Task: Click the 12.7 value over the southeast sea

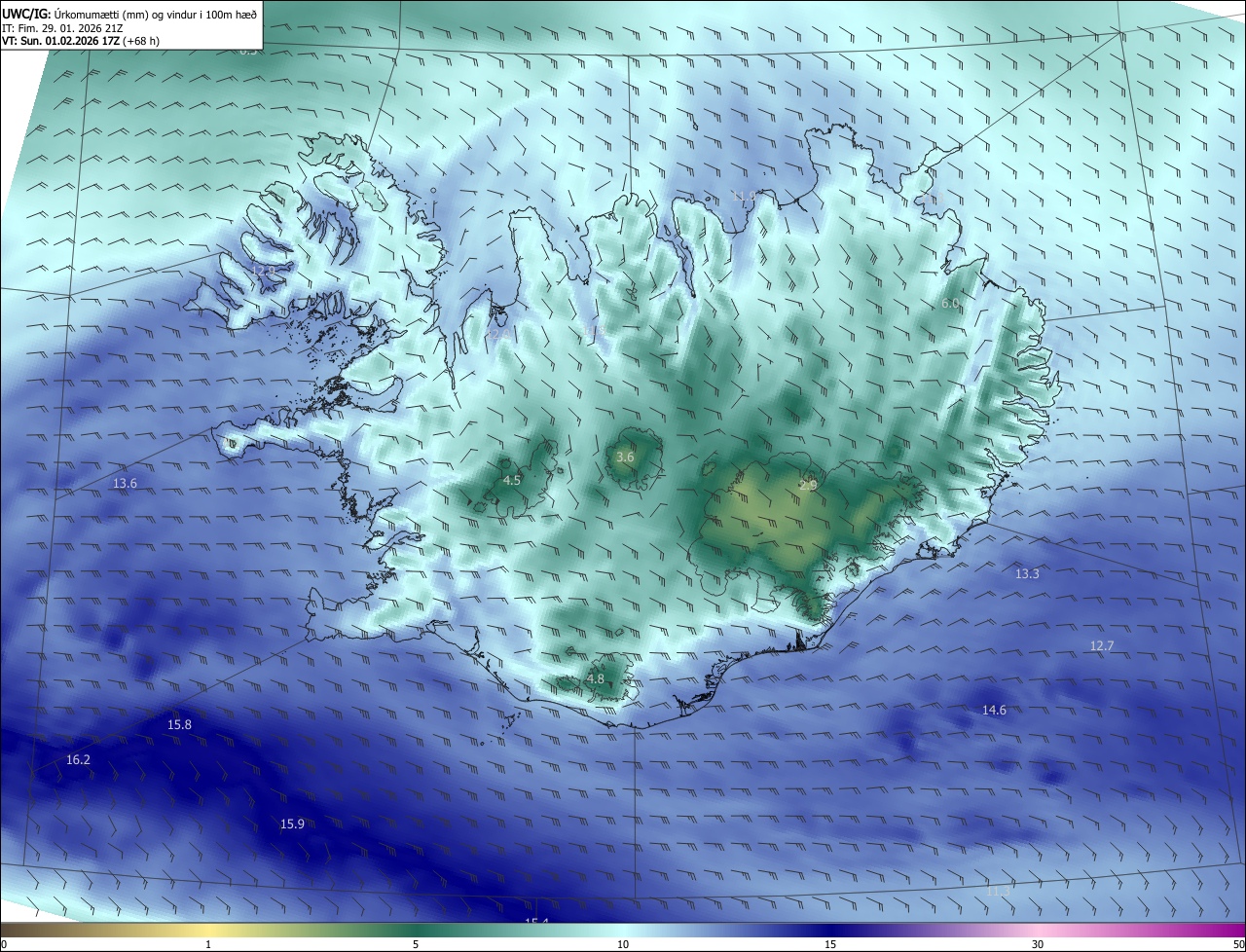Action: pos(1101,645)
